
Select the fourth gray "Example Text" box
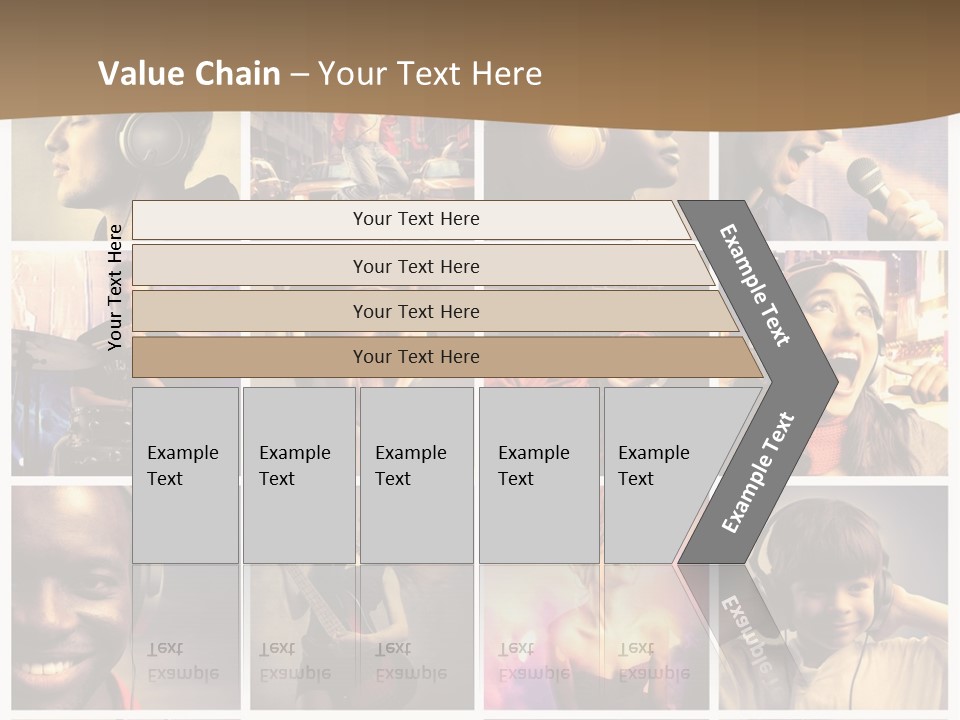pos(538,475)
